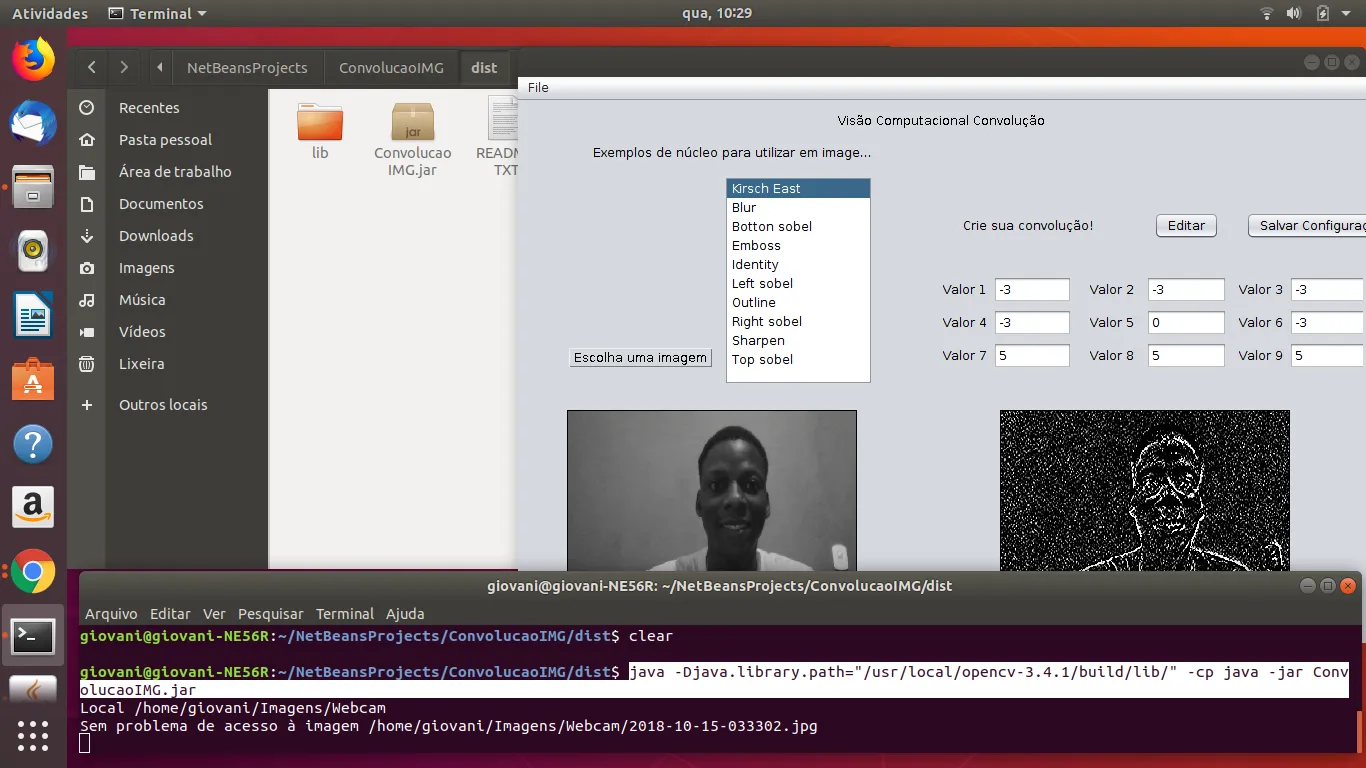Select the Top sobel kernel

(798, 360)
